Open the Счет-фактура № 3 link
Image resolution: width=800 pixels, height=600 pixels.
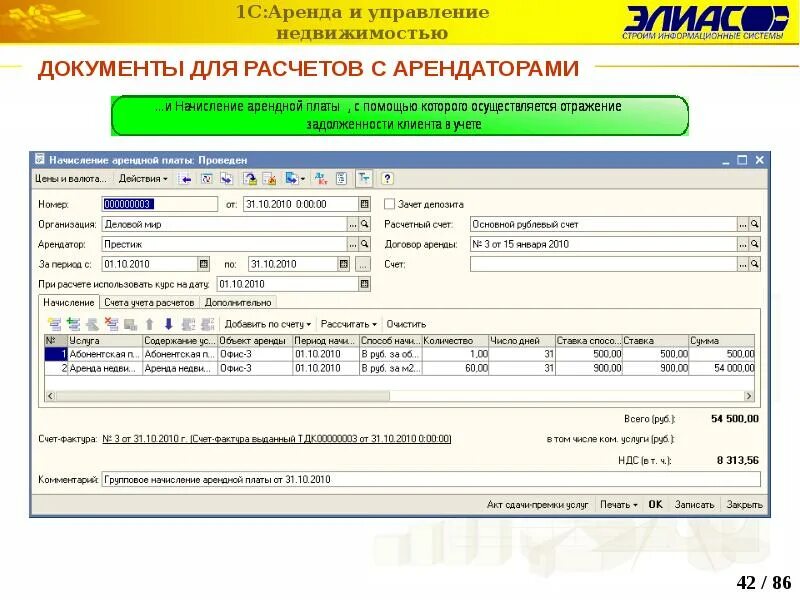(277, 439)
